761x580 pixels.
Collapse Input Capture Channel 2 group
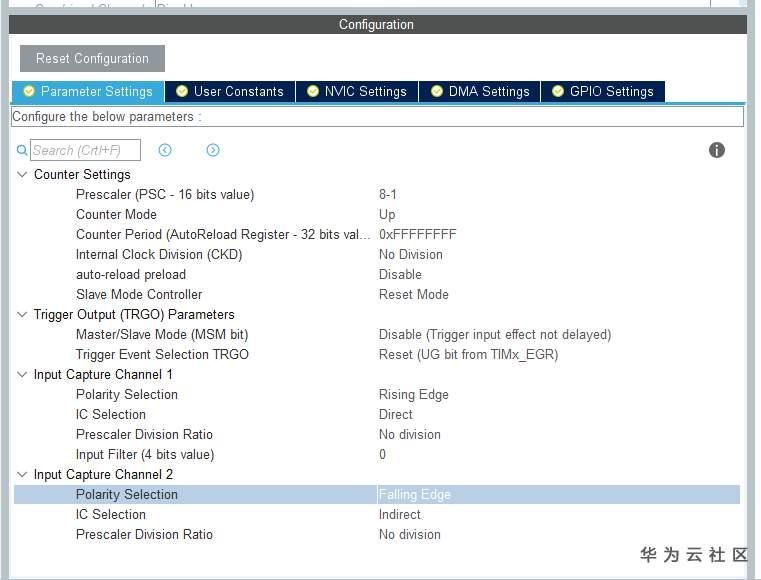[x=22, y=474]
